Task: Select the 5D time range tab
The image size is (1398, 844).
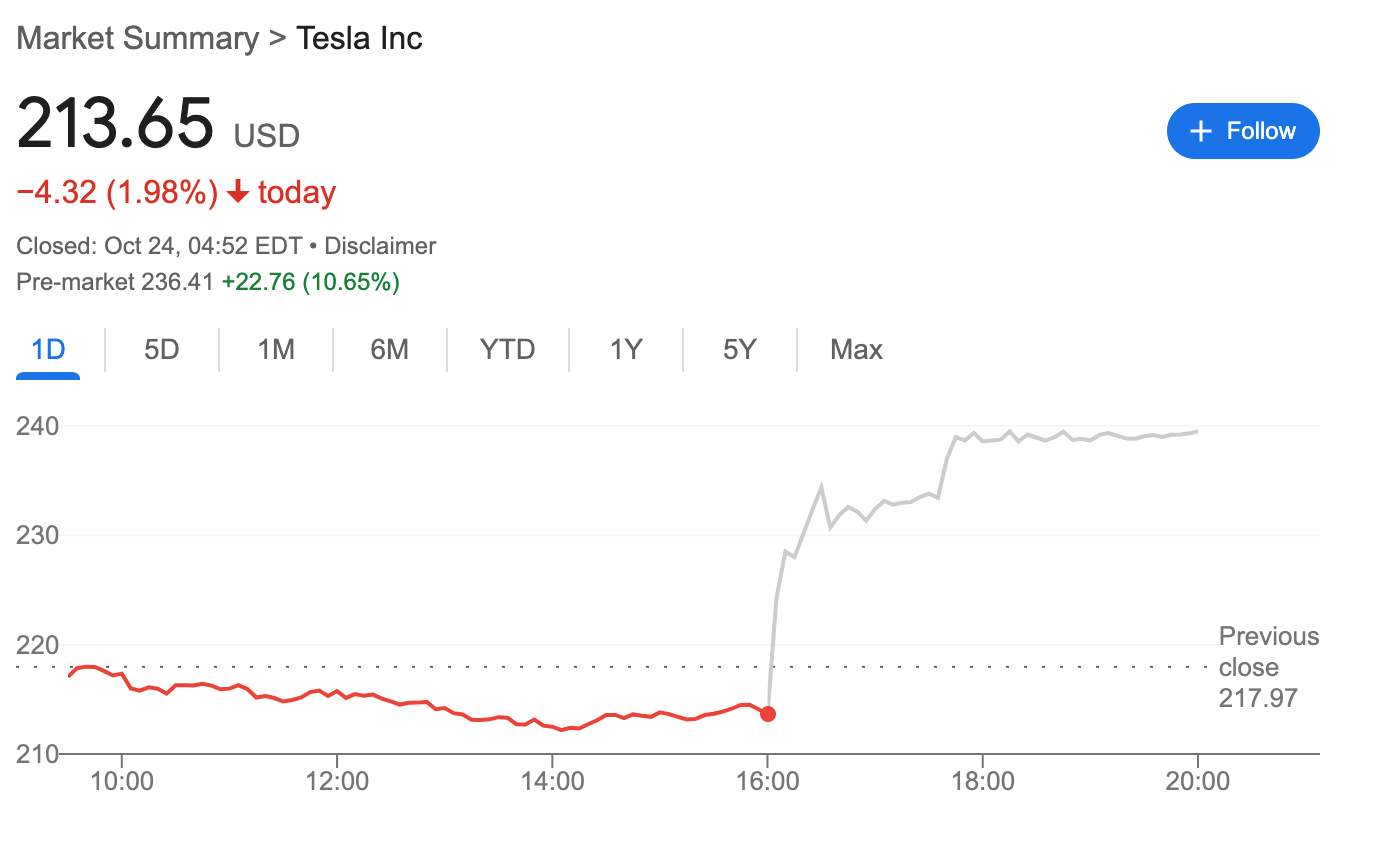Action: pos(160,349)
